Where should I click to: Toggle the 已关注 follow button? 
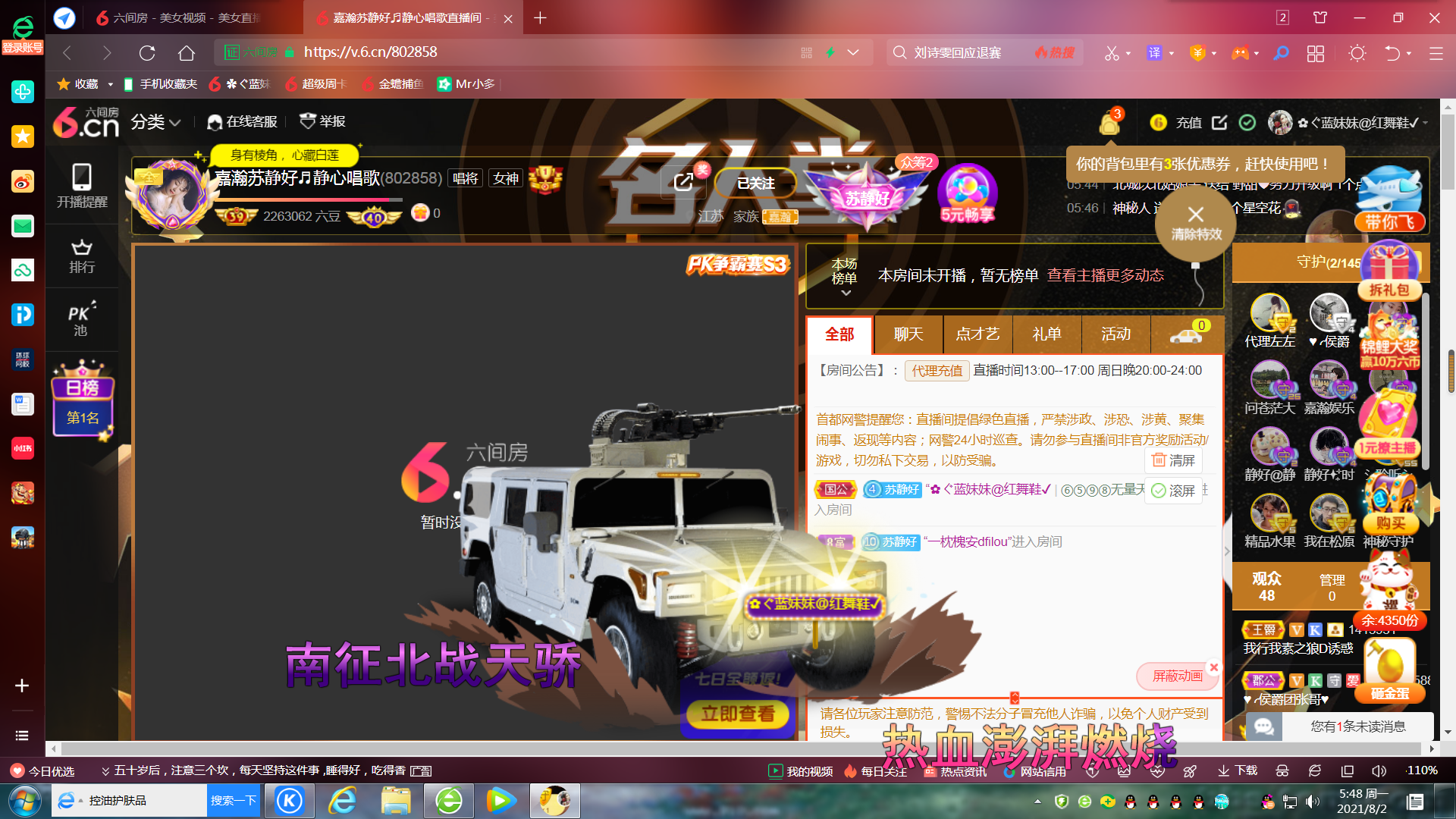756,184
